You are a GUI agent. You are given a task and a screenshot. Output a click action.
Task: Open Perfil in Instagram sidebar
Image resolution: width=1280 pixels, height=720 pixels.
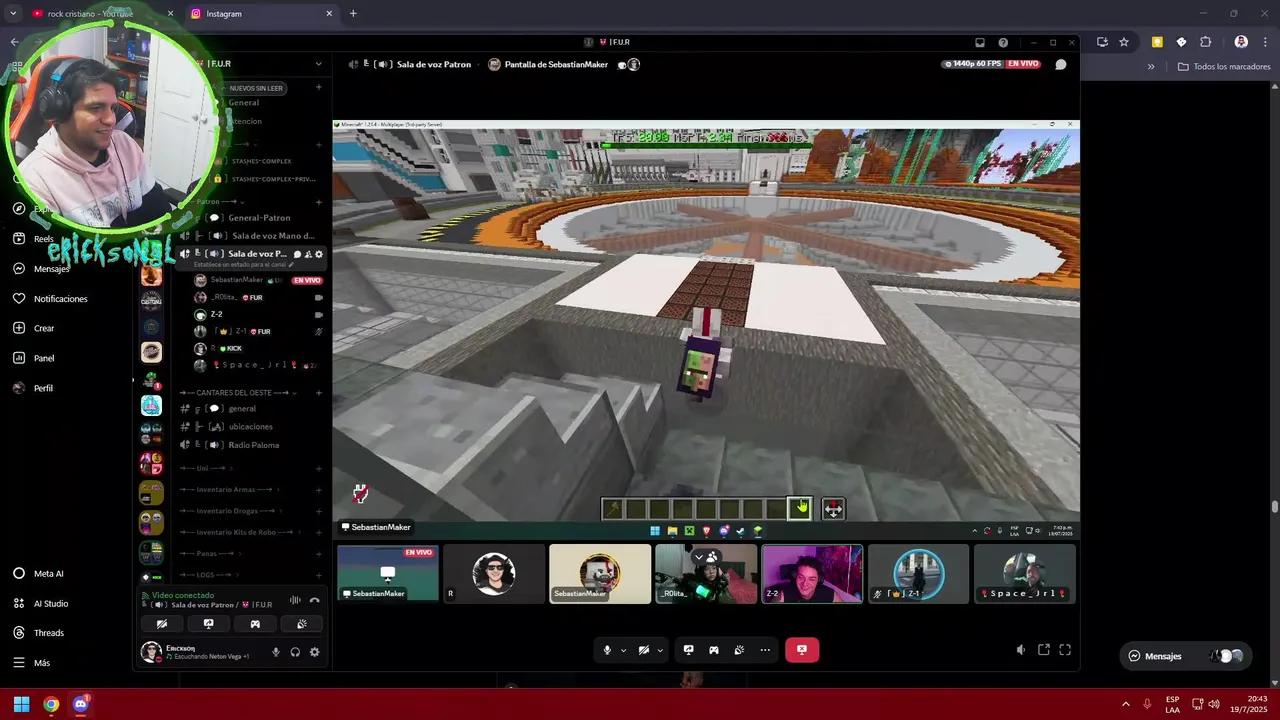33,388
